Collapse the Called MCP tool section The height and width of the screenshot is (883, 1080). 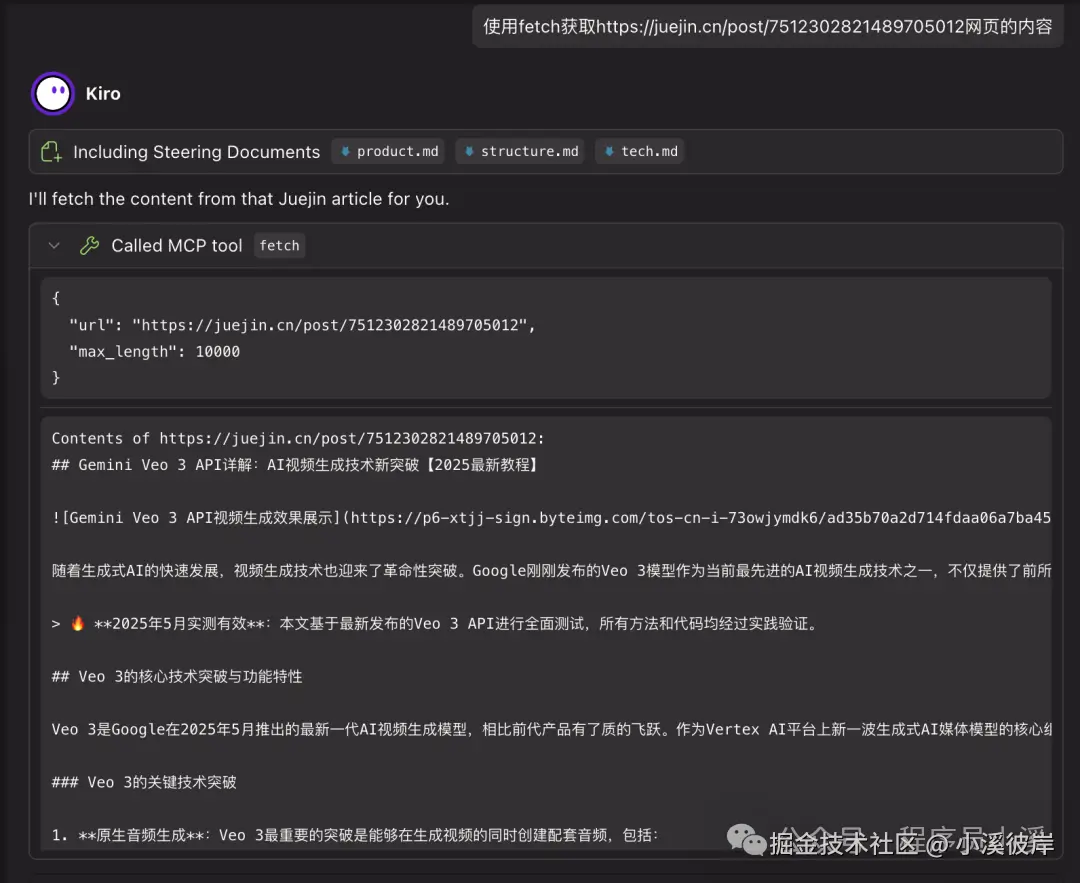pyautogui.click(x=54, y=245)
